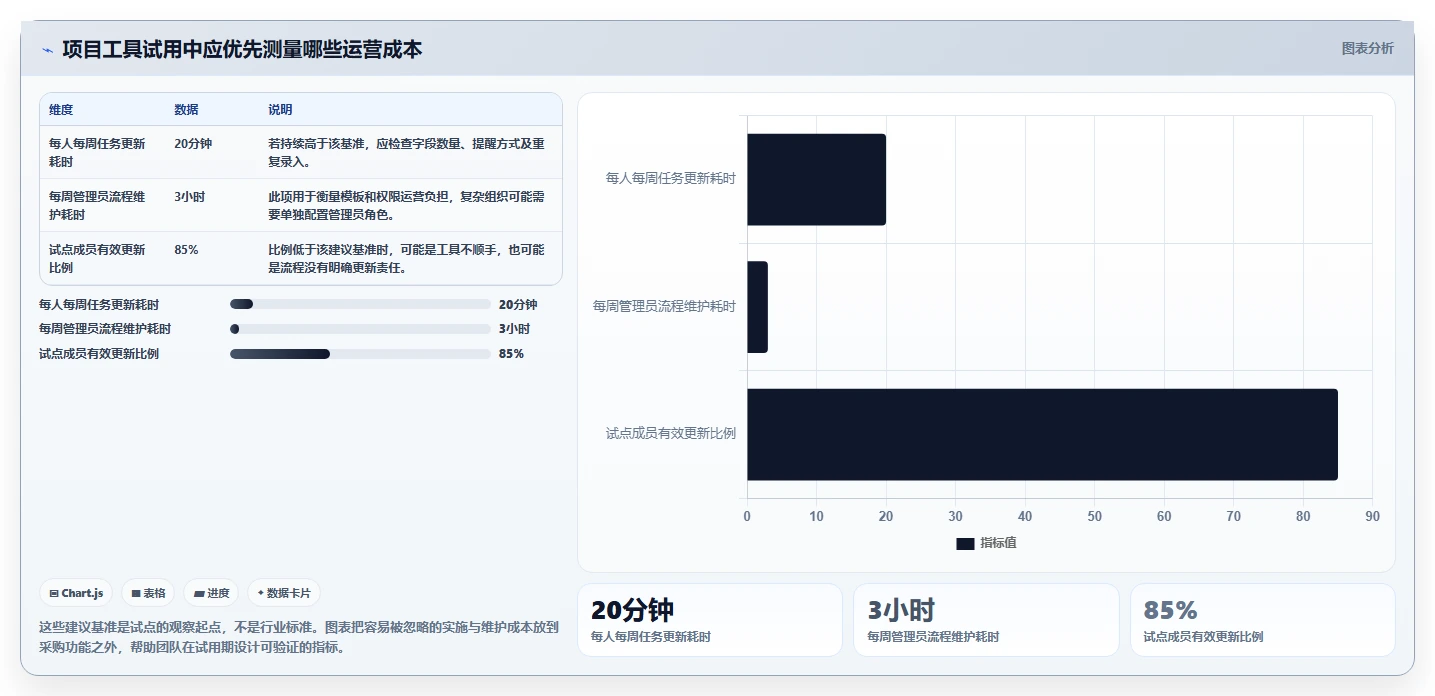Click the description starting 比例低于该建议基准时
The image size is (1435, 696).
click(x=407, y=258)
